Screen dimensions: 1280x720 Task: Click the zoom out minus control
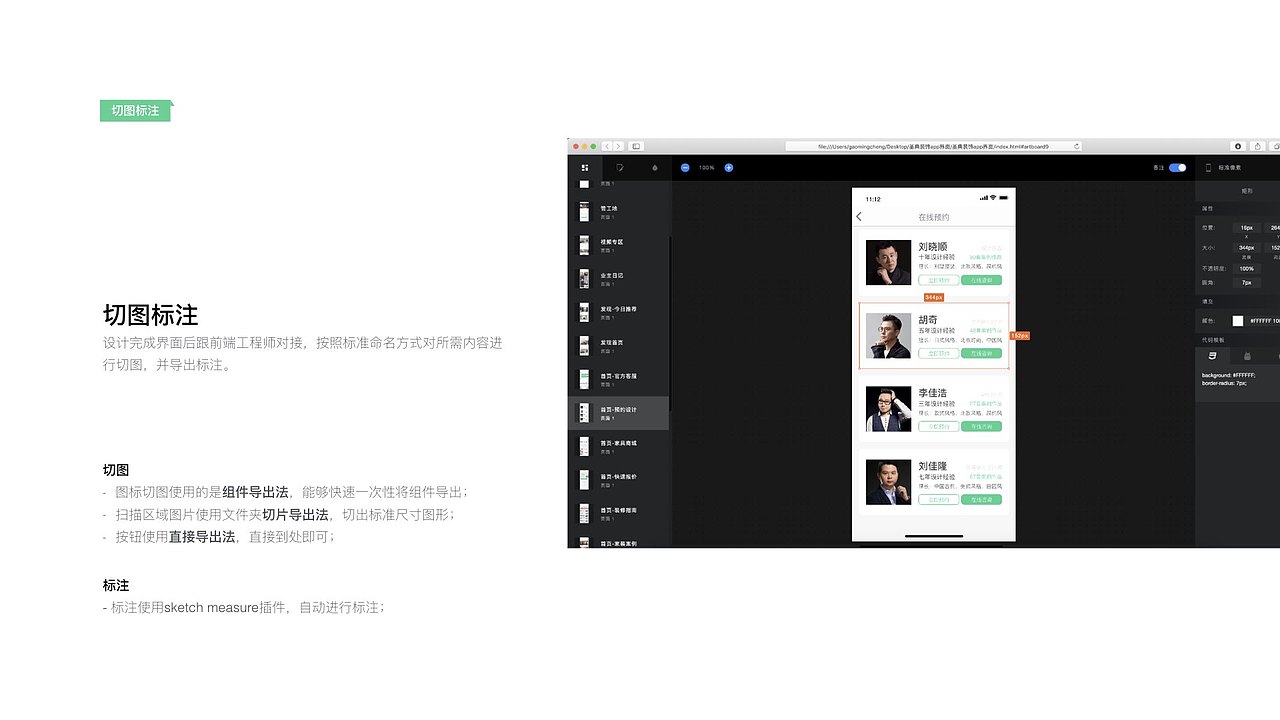click(x=685, y=168)
